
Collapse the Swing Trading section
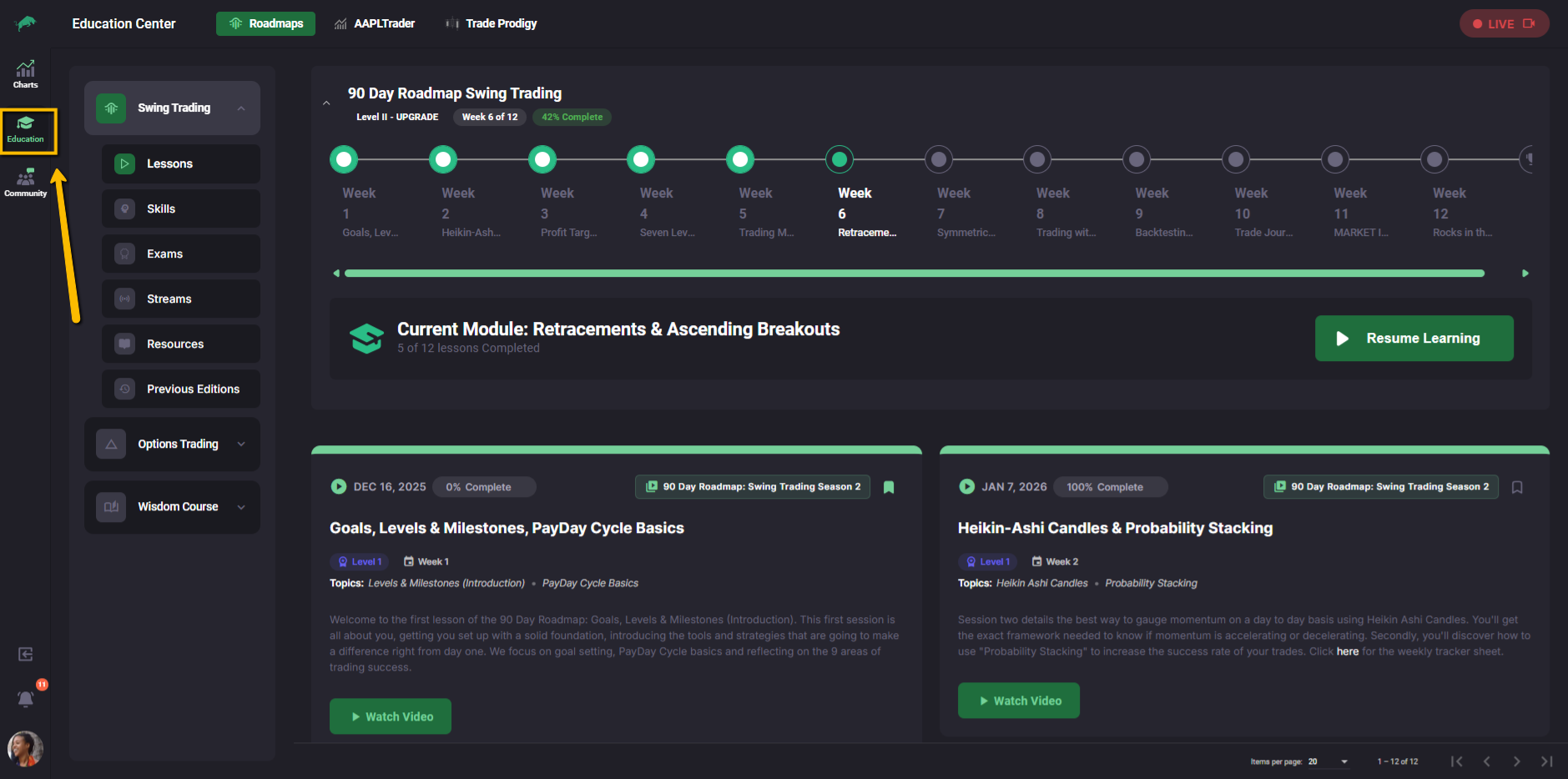tap(241, 108)
